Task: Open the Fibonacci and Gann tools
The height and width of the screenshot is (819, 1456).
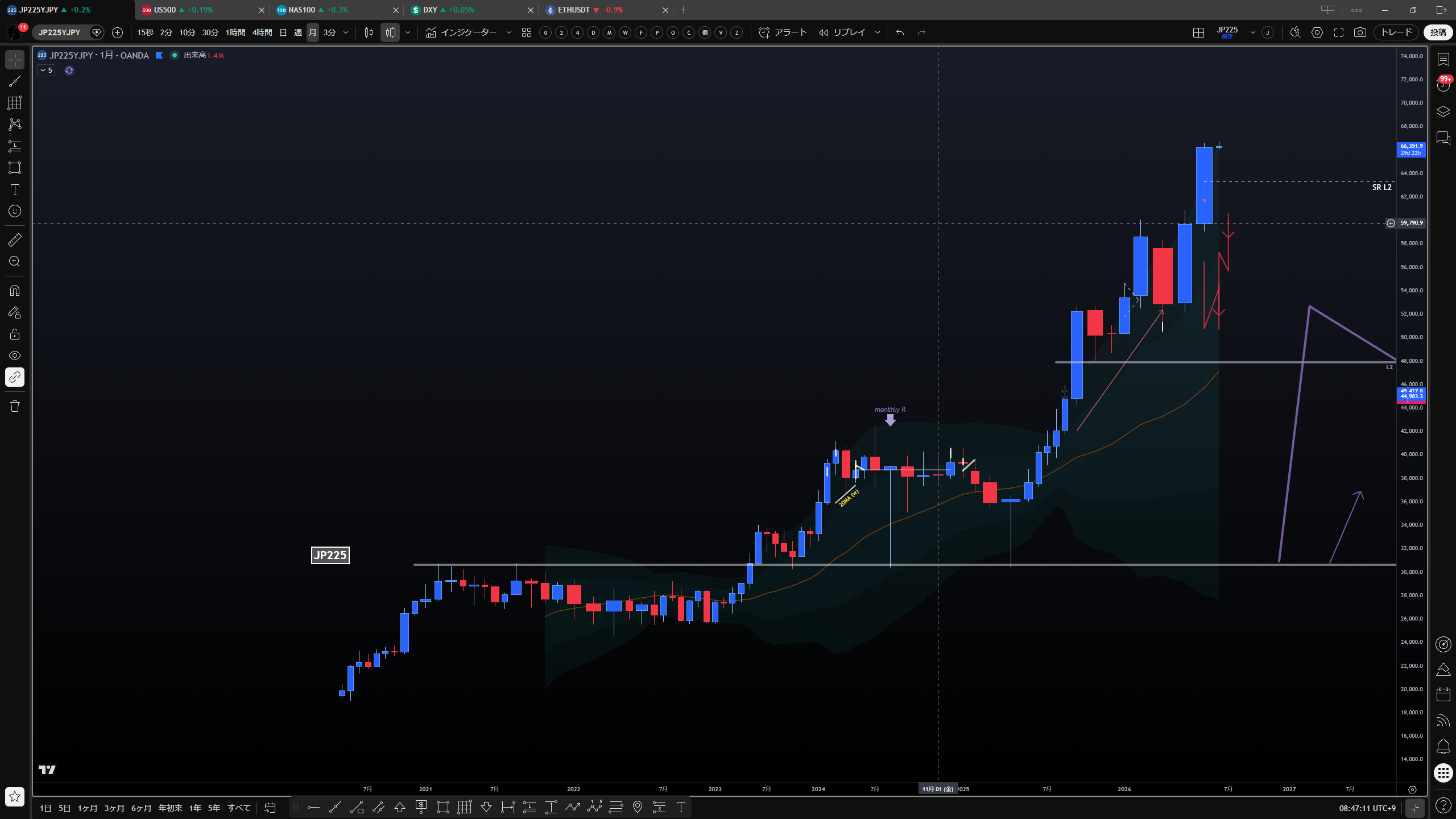Action: (15, 103)
